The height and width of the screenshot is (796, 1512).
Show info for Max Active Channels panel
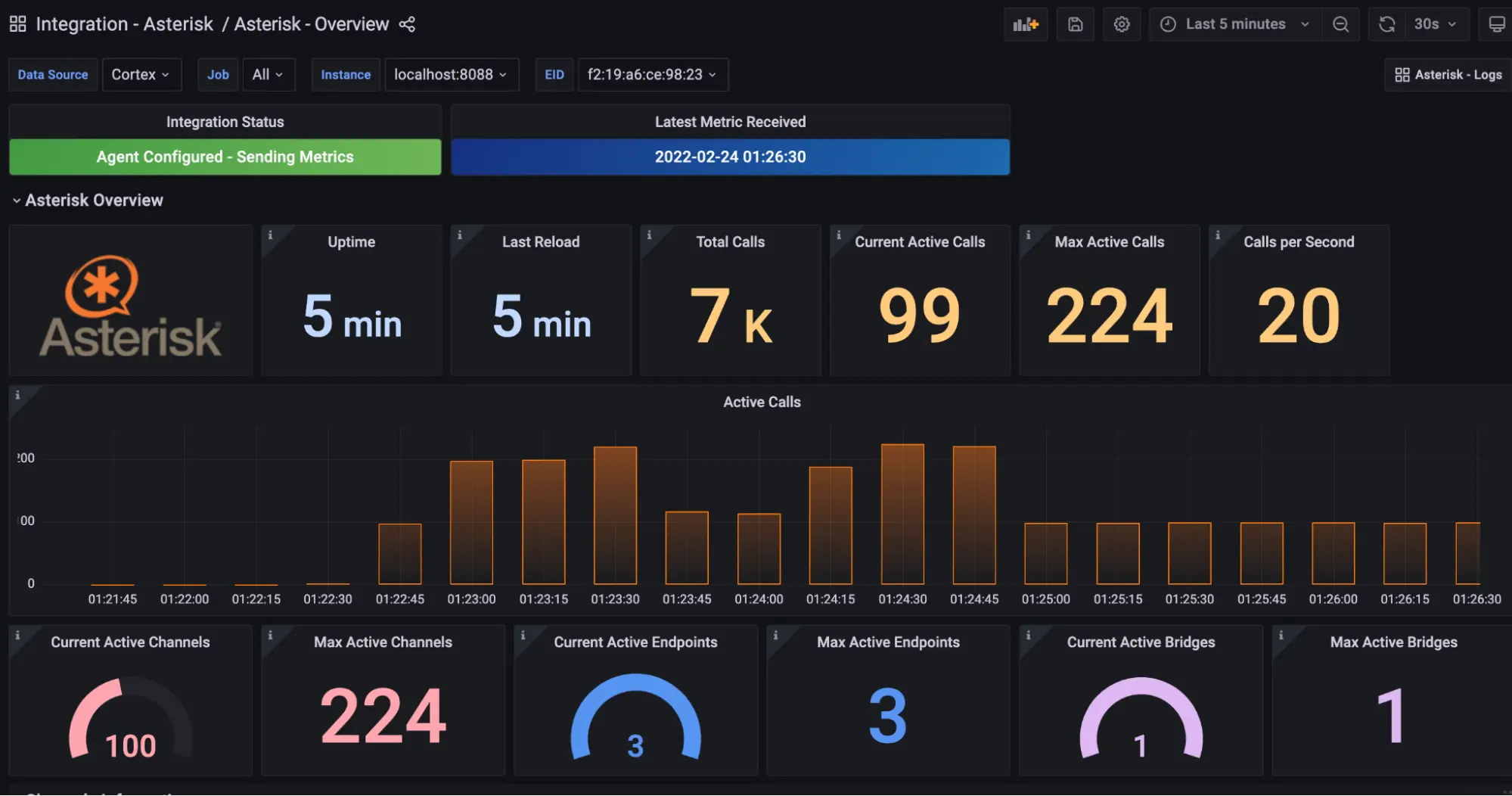(270, 635)
